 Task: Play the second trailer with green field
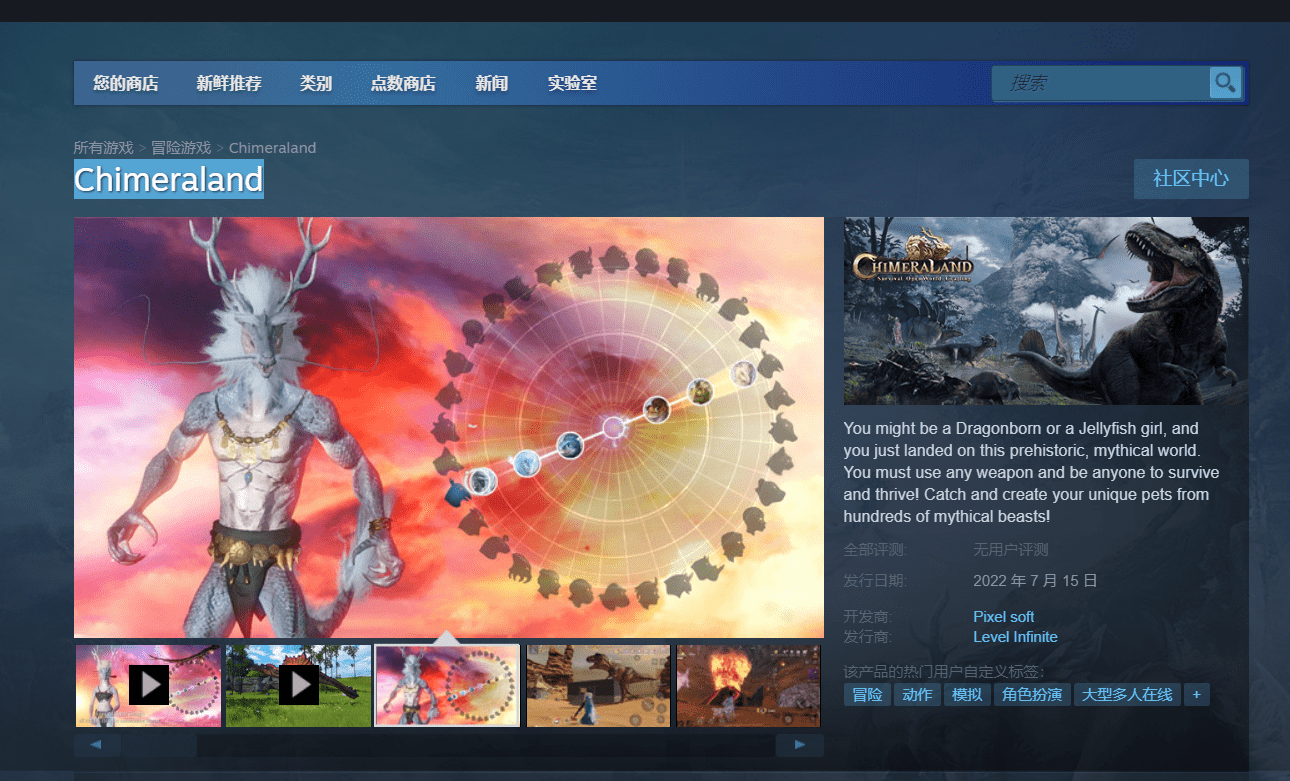click(x=298, y=685)
